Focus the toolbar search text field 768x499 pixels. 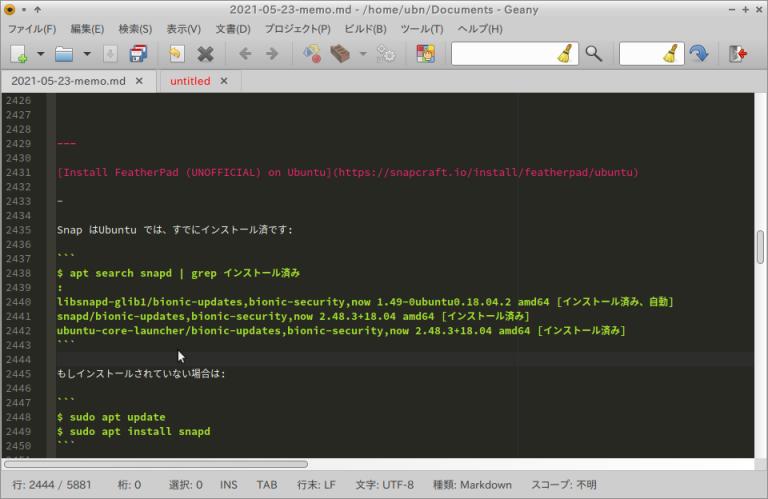[x=504, y=54]
